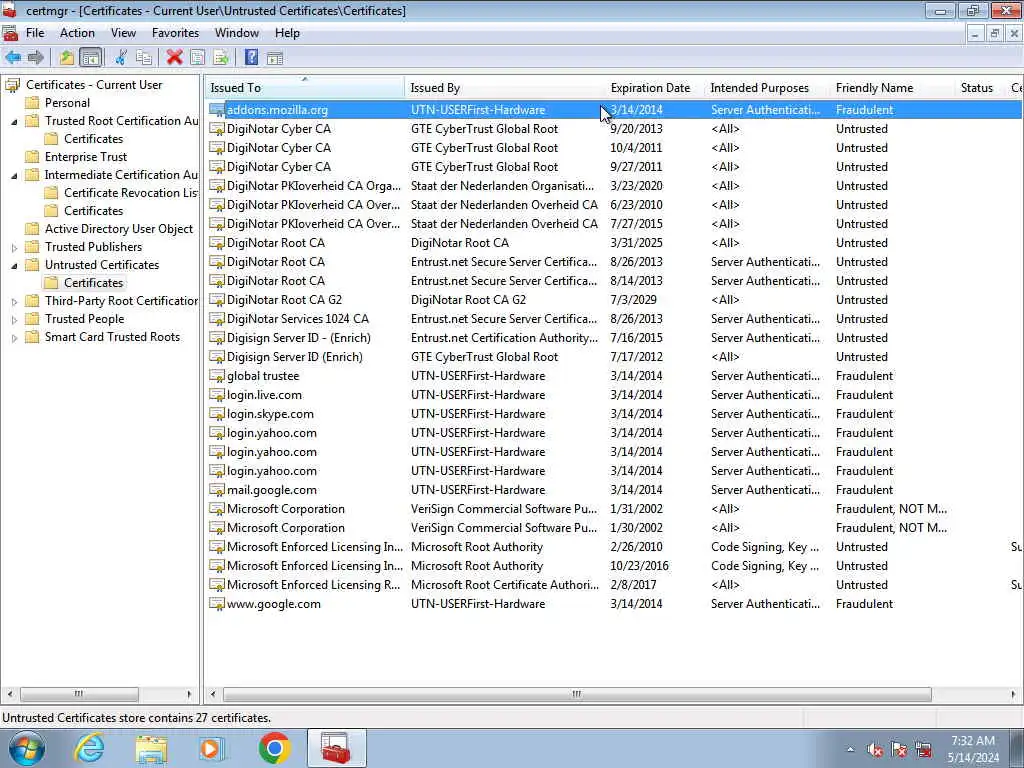Sort by Expiration Date column header
This screenshot has width=1024, height=768.
click(654, 88)
